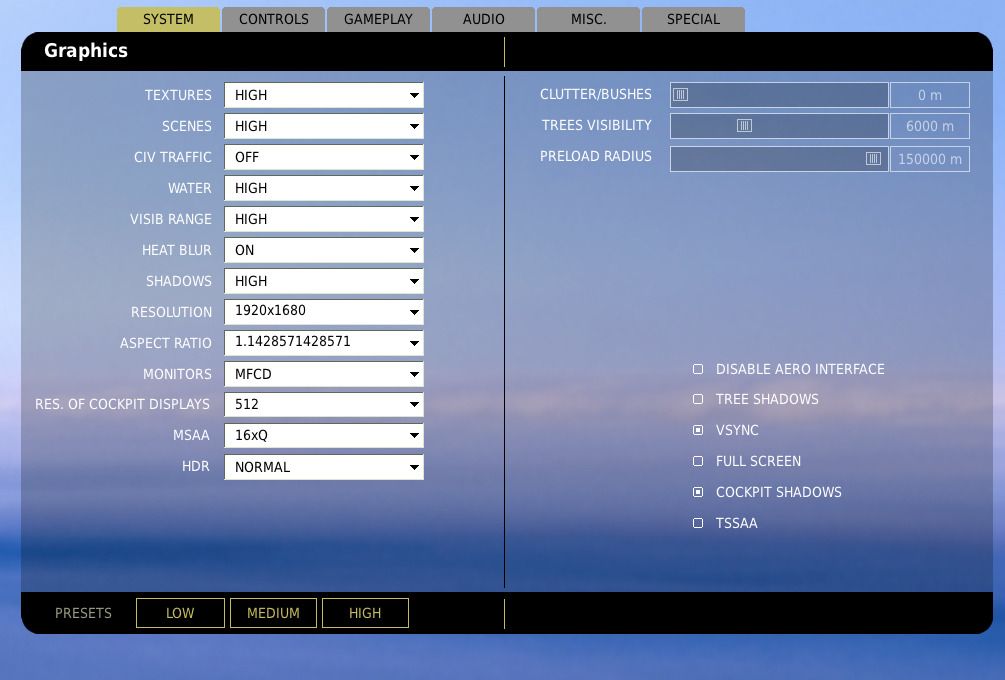Uncheck the VSYNC option
This screenshot has height=680, width=1005.
[x=698, y=430]
